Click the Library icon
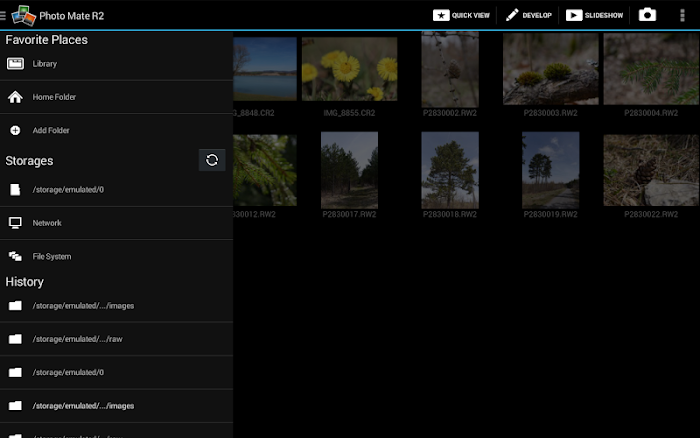This screenshot has width=700, height=438. (x=15, y=63)
